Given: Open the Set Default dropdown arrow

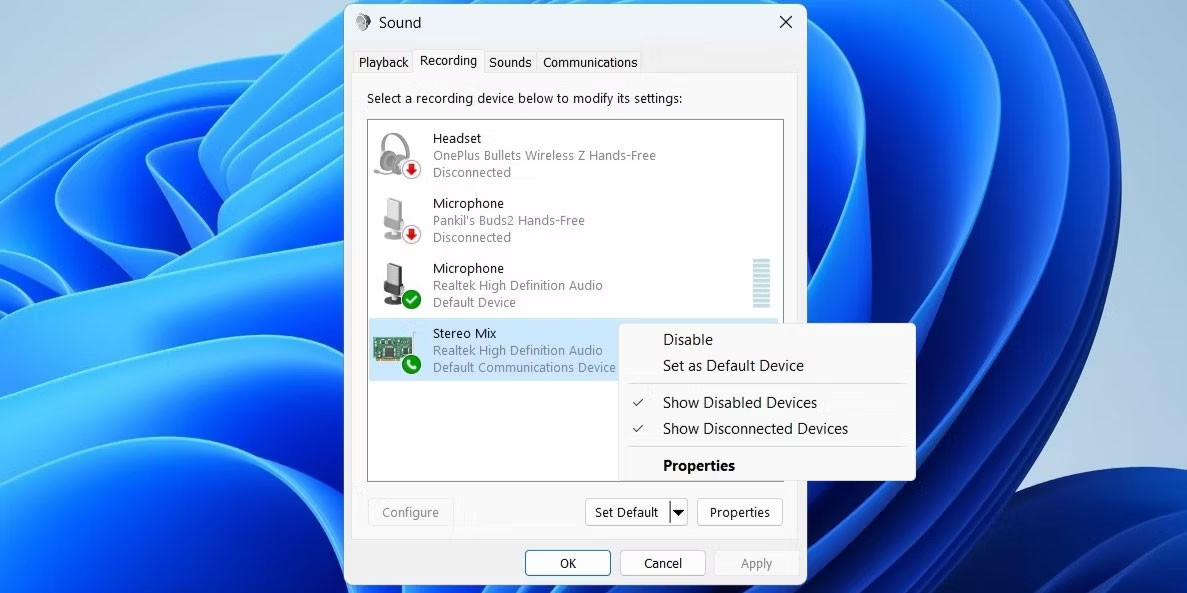Looking at the screenshot, I should [x=678, y=511].
